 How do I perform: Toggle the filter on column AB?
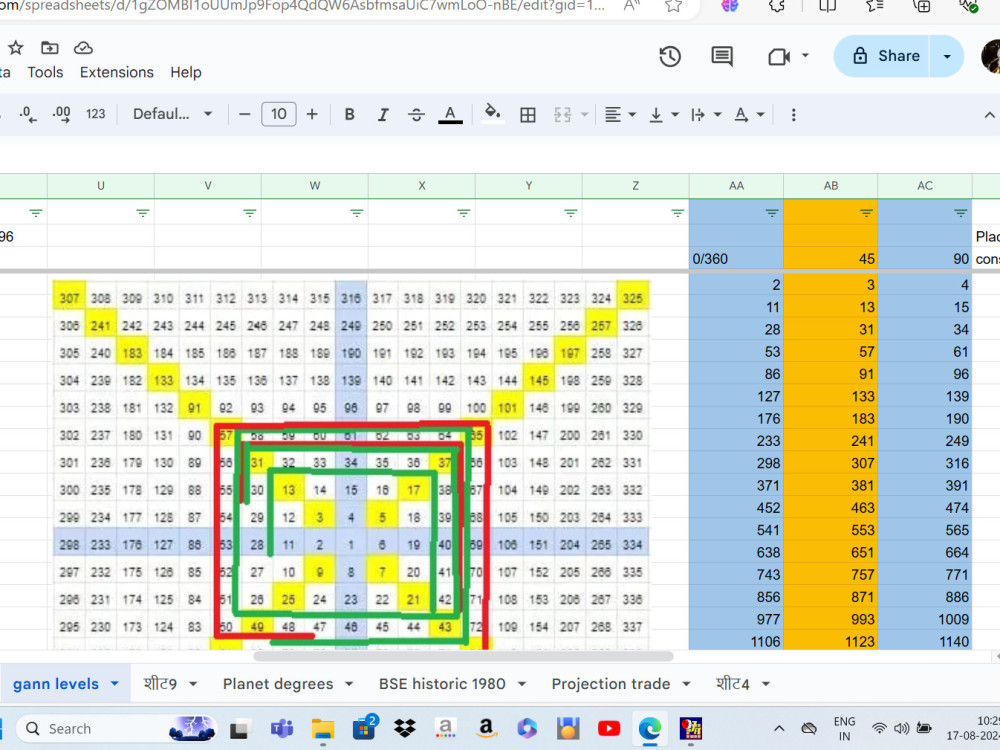tap(866, 213)
